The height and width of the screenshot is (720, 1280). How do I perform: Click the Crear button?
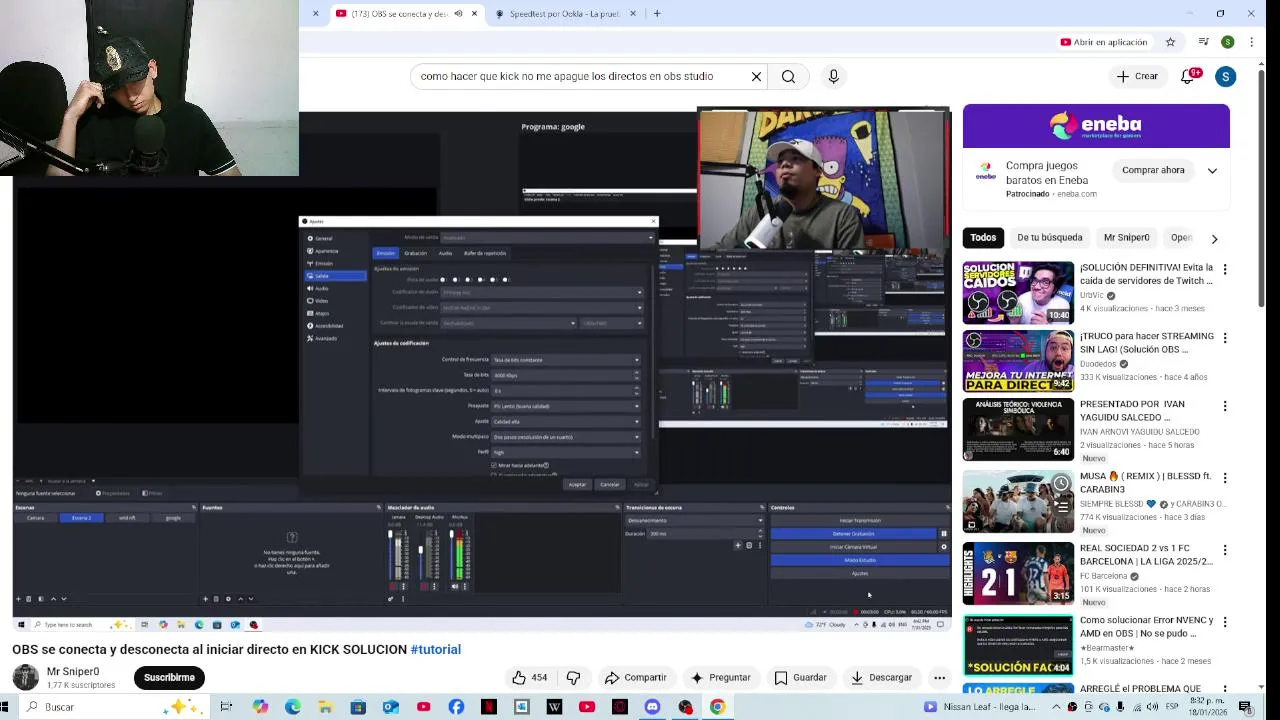click(1137, 76)
